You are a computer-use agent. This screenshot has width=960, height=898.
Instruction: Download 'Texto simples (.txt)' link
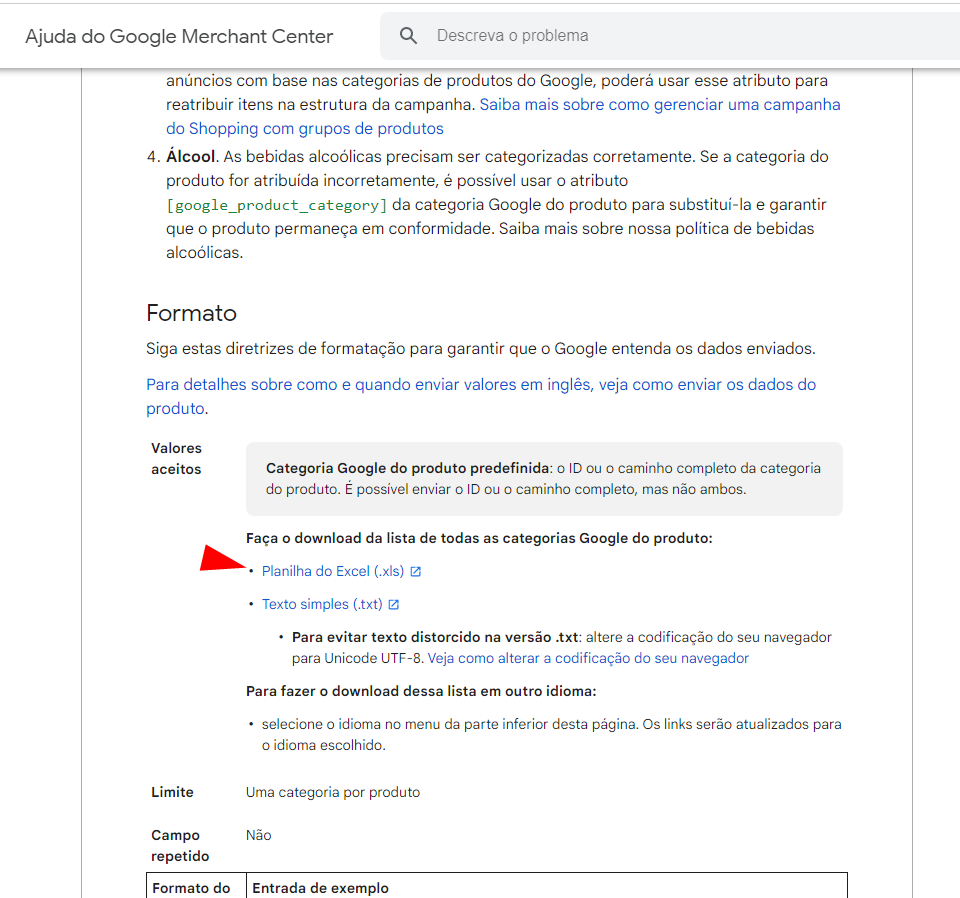tap(322, 604)
